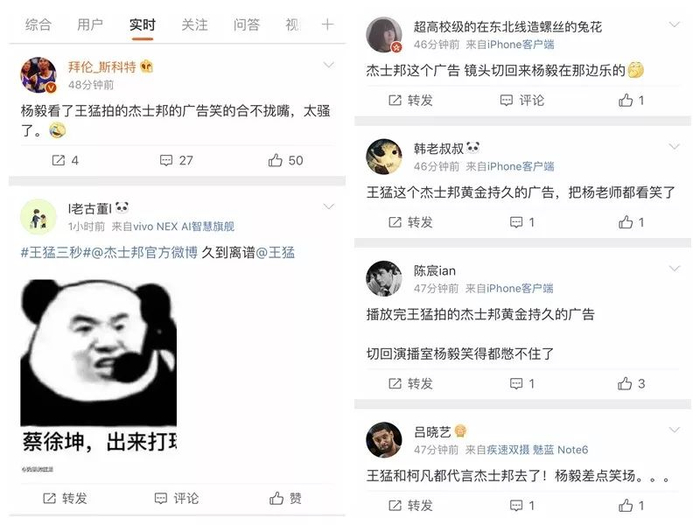Screen dimensions: 700x525
Task: Like 陈宸ian's post with 3 likes
Action: click(x=631, y=383)
